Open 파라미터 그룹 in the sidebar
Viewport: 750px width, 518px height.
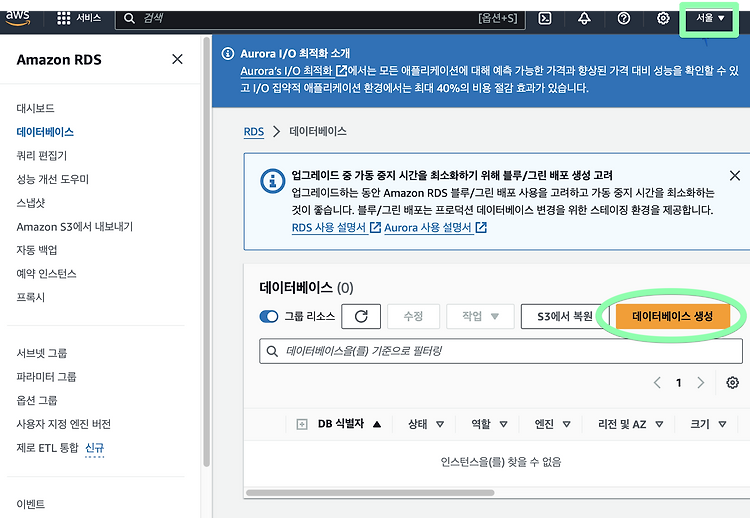pyautogui.click(x=46, y=377)
